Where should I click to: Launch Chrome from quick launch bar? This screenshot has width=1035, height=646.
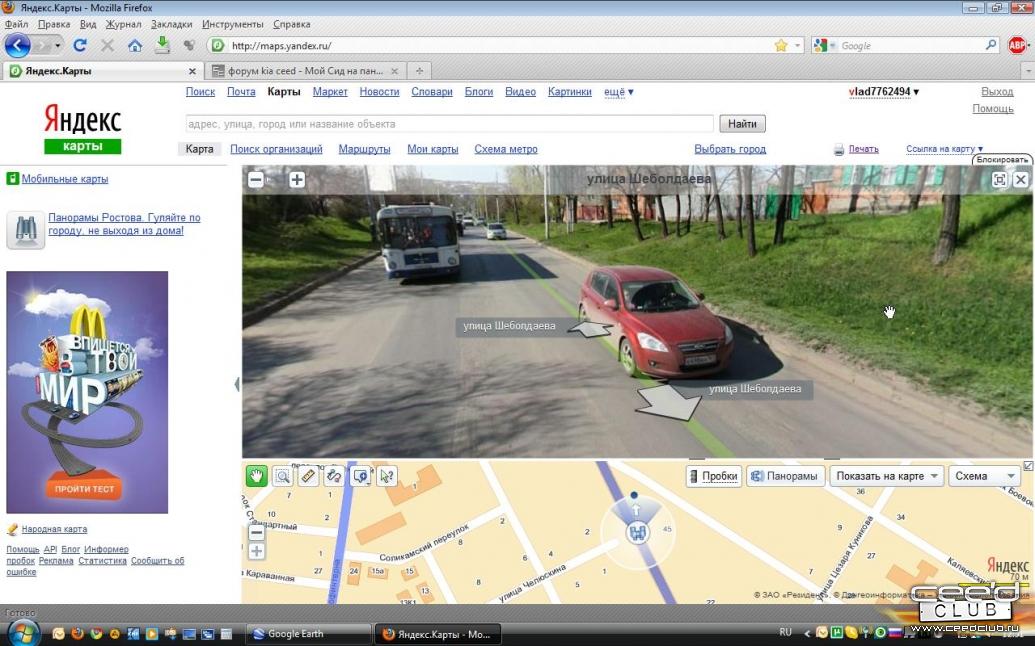coord(96,634)
